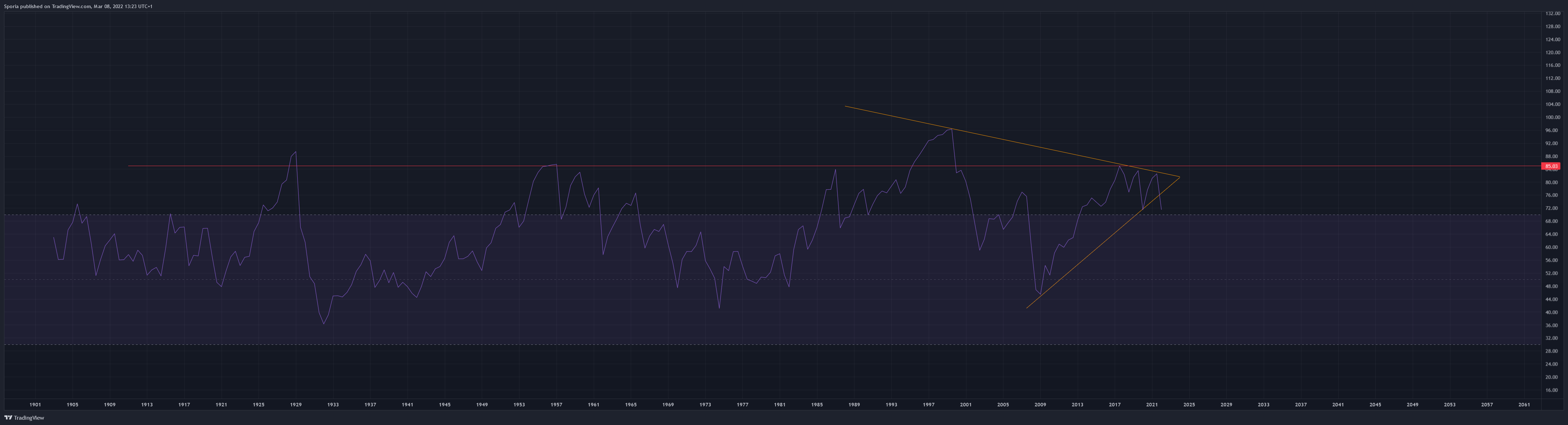
Task: Select the 1989 year label on time axis
Action: 854,404
